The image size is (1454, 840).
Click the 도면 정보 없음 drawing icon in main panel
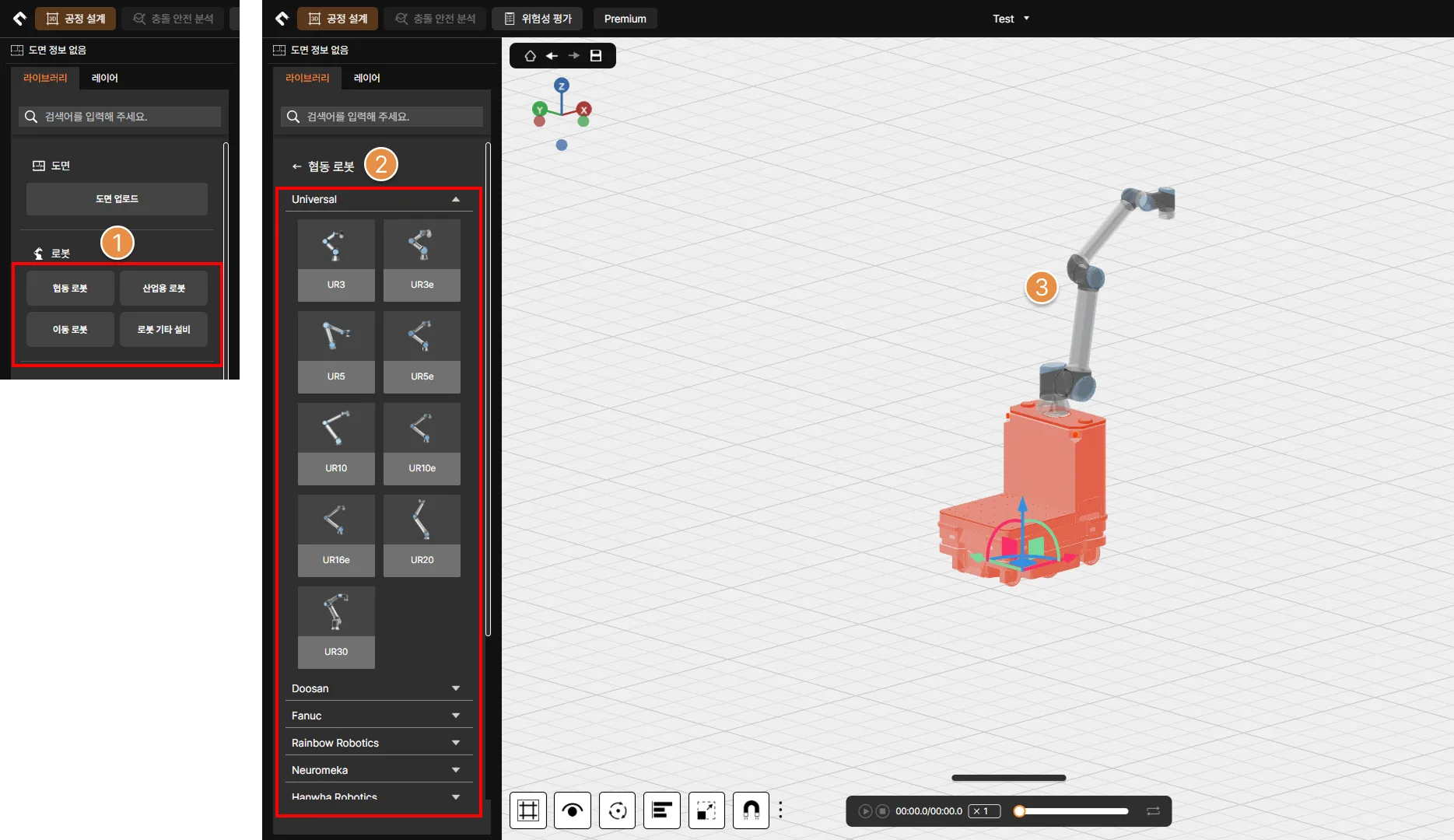point(279,51)
